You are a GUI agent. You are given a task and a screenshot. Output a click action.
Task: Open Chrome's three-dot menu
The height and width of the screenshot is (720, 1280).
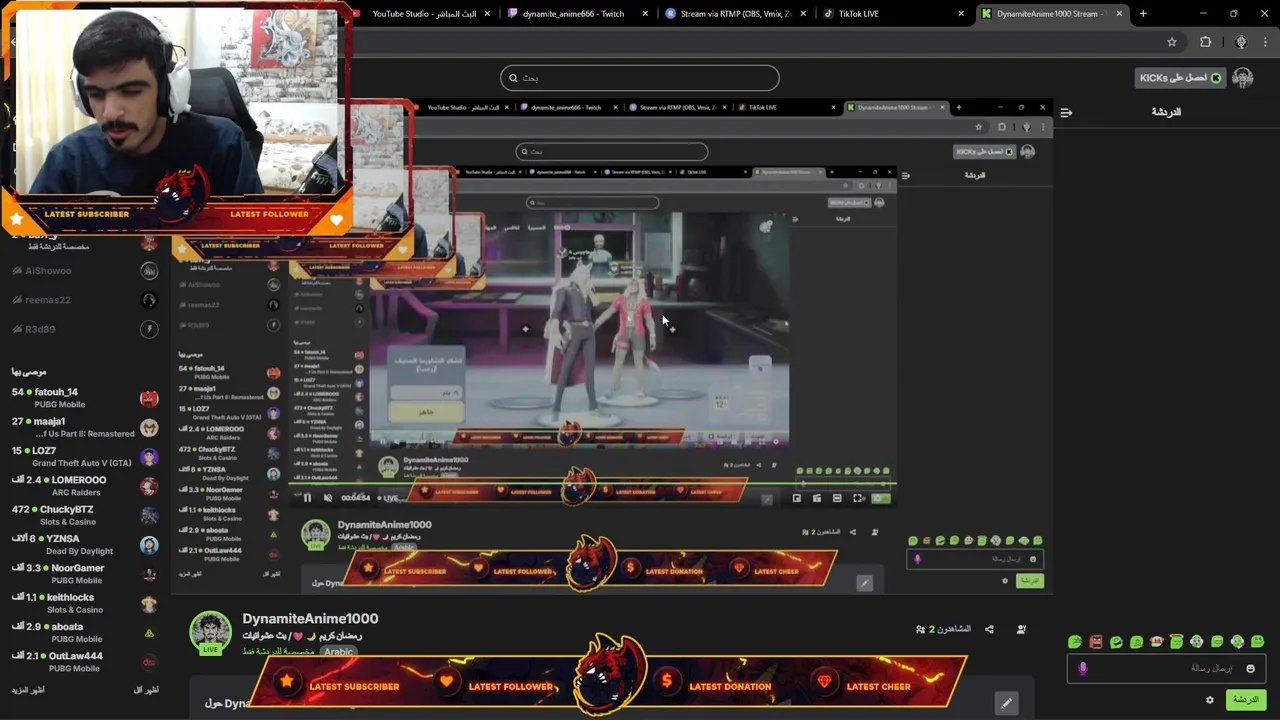(x=1265, y=42)
